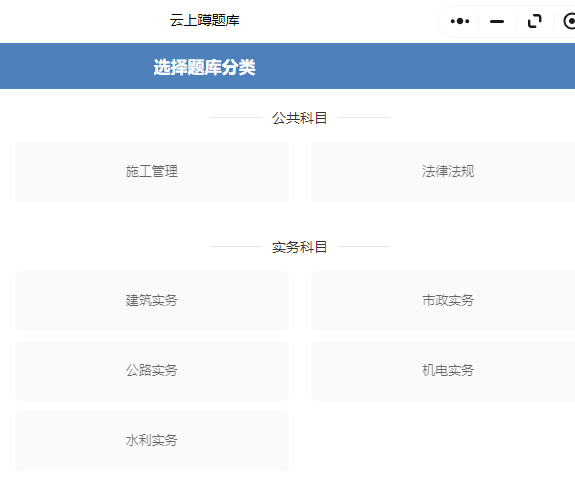
Task: Open the 法律法规 category
Action: (443, 172)
